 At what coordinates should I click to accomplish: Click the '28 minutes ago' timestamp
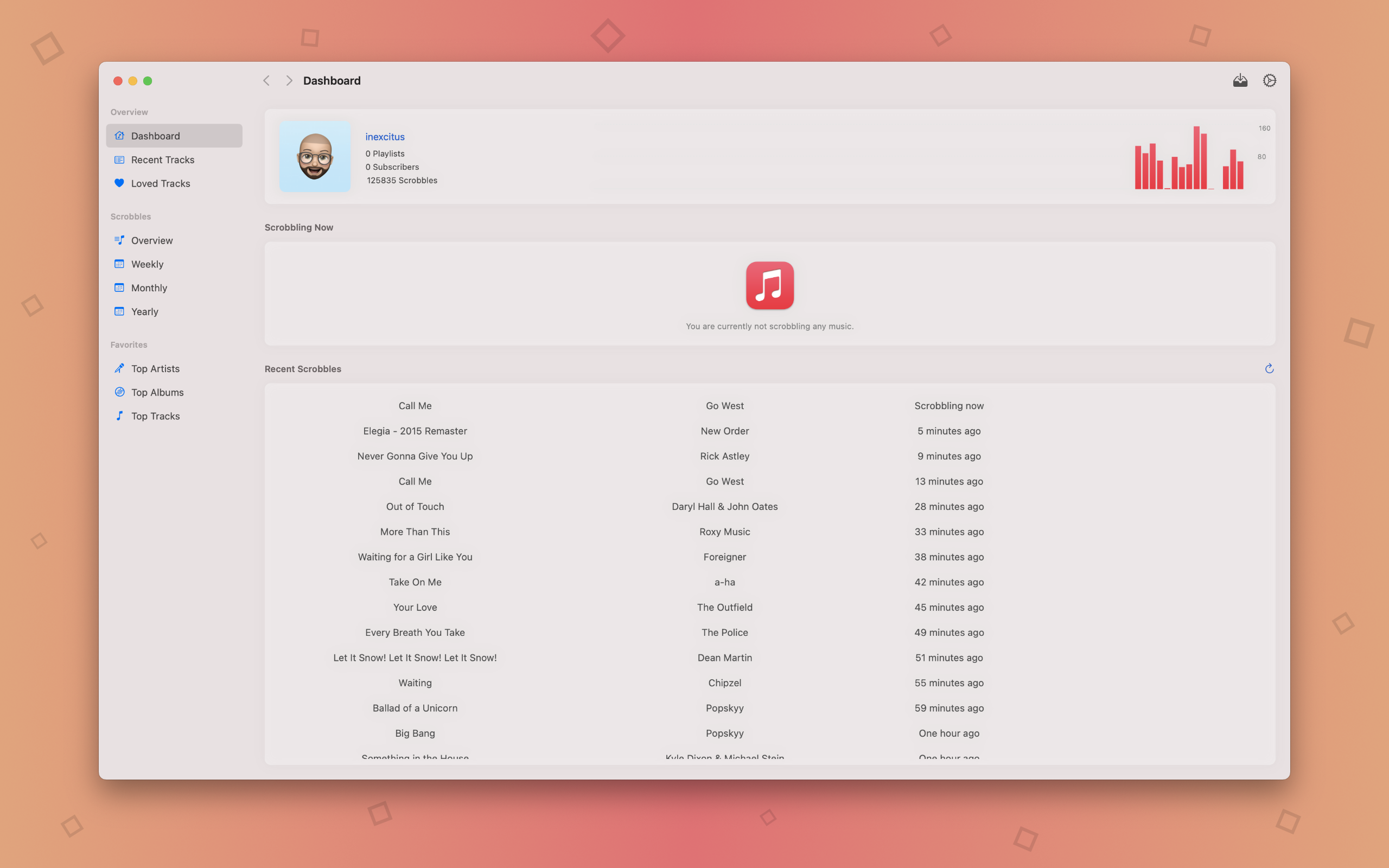pyautogui.click(x=949, y=506)
